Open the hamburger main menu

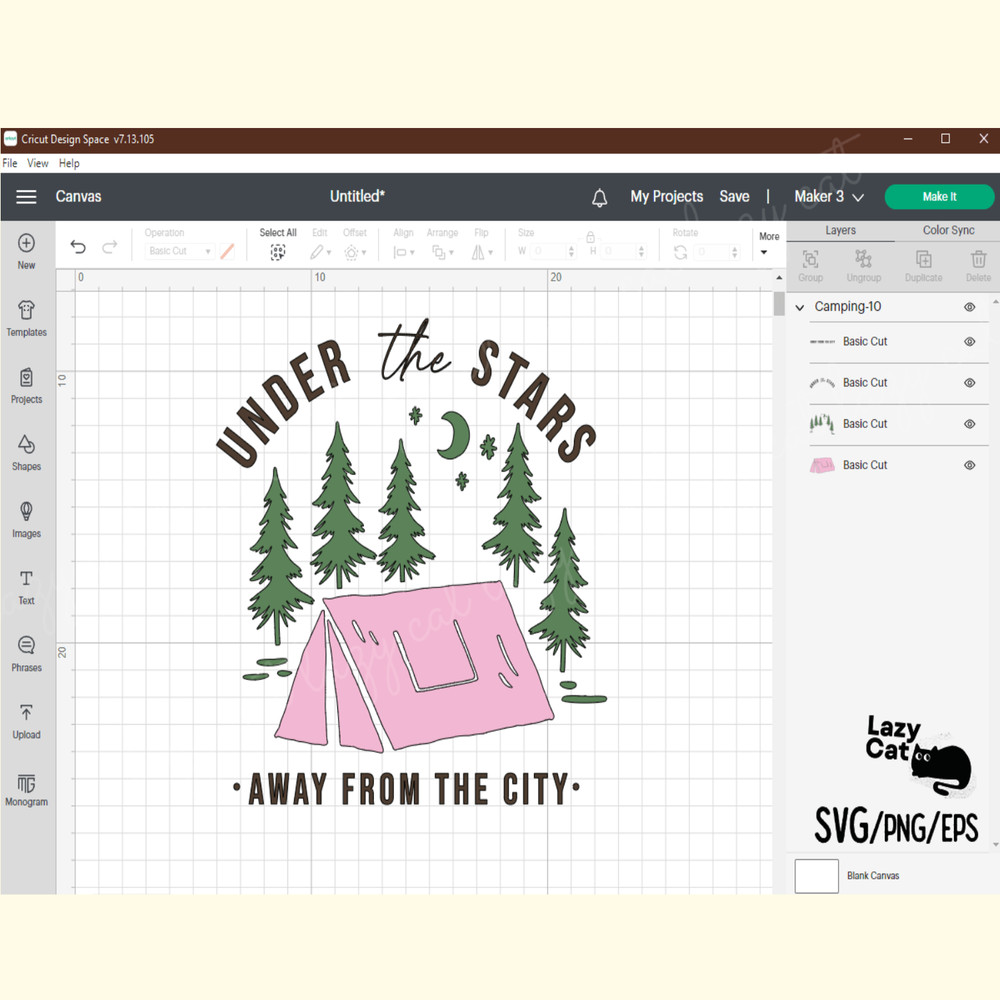point(26,197)
